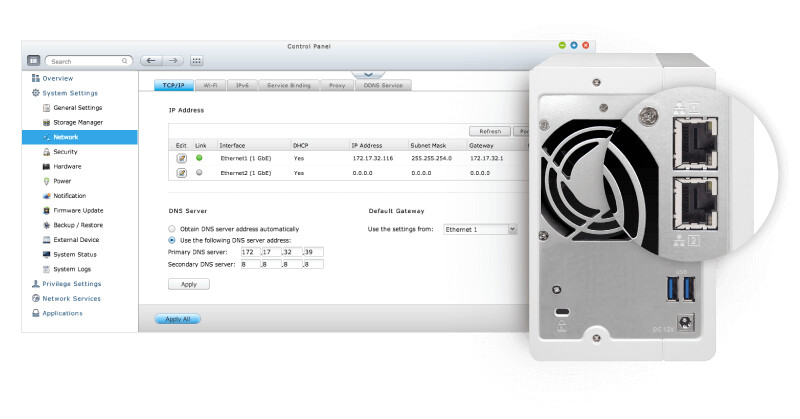Viewport: 800px width, 419px height.
Task: Click the Refresh button
Action: 489,131
